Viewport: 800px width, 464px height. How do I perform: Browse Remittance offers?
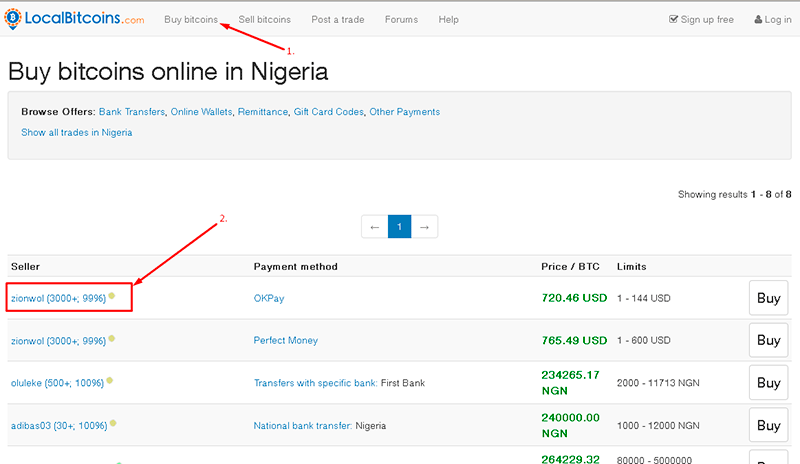pyautogui.click(x=263, y=112)
